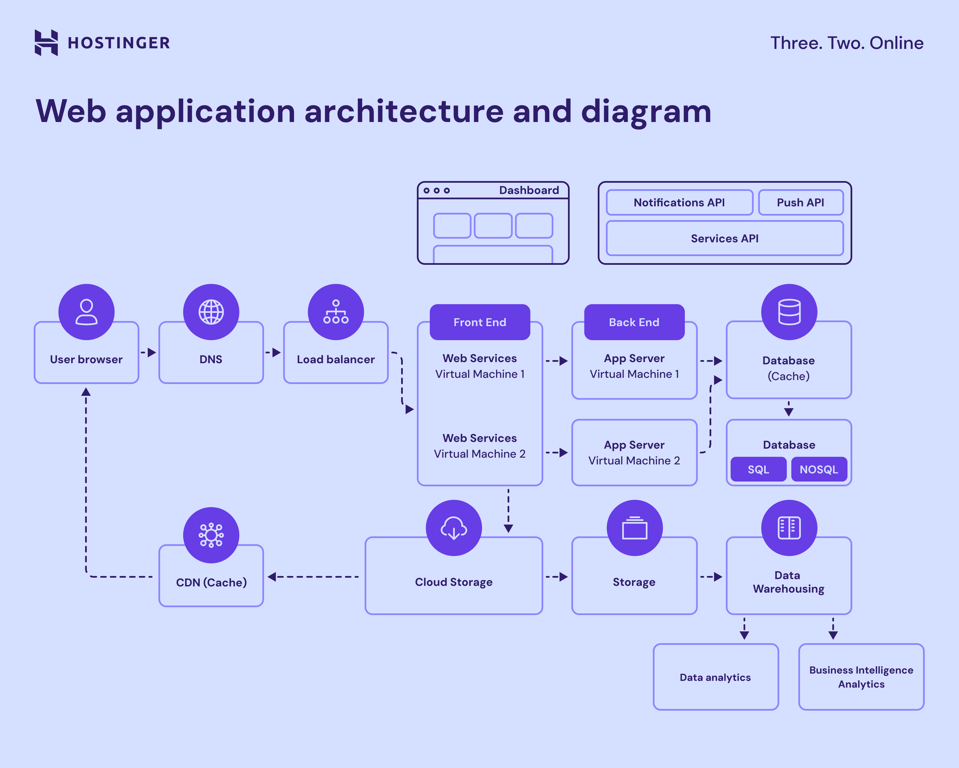The width and height of the screenshot is (959, 768).
Task: Click the Notifications API button
Action: pyautogui.click(x=678, y=202)
